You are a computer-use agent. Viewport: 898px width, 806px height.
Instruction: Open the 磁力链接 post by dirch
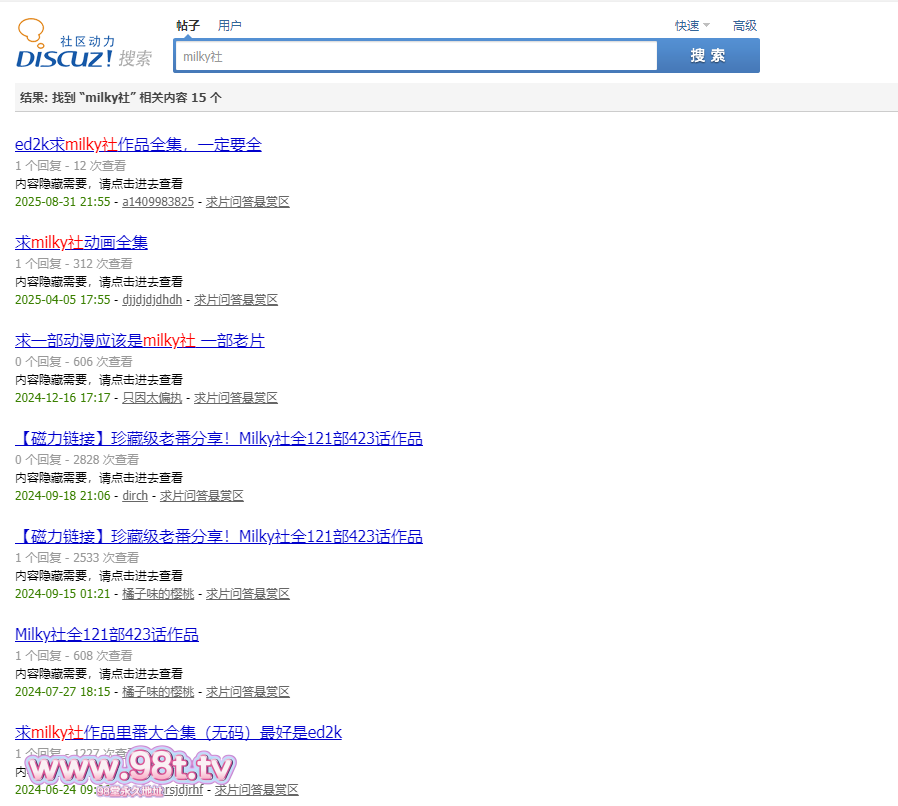(218, 438)
